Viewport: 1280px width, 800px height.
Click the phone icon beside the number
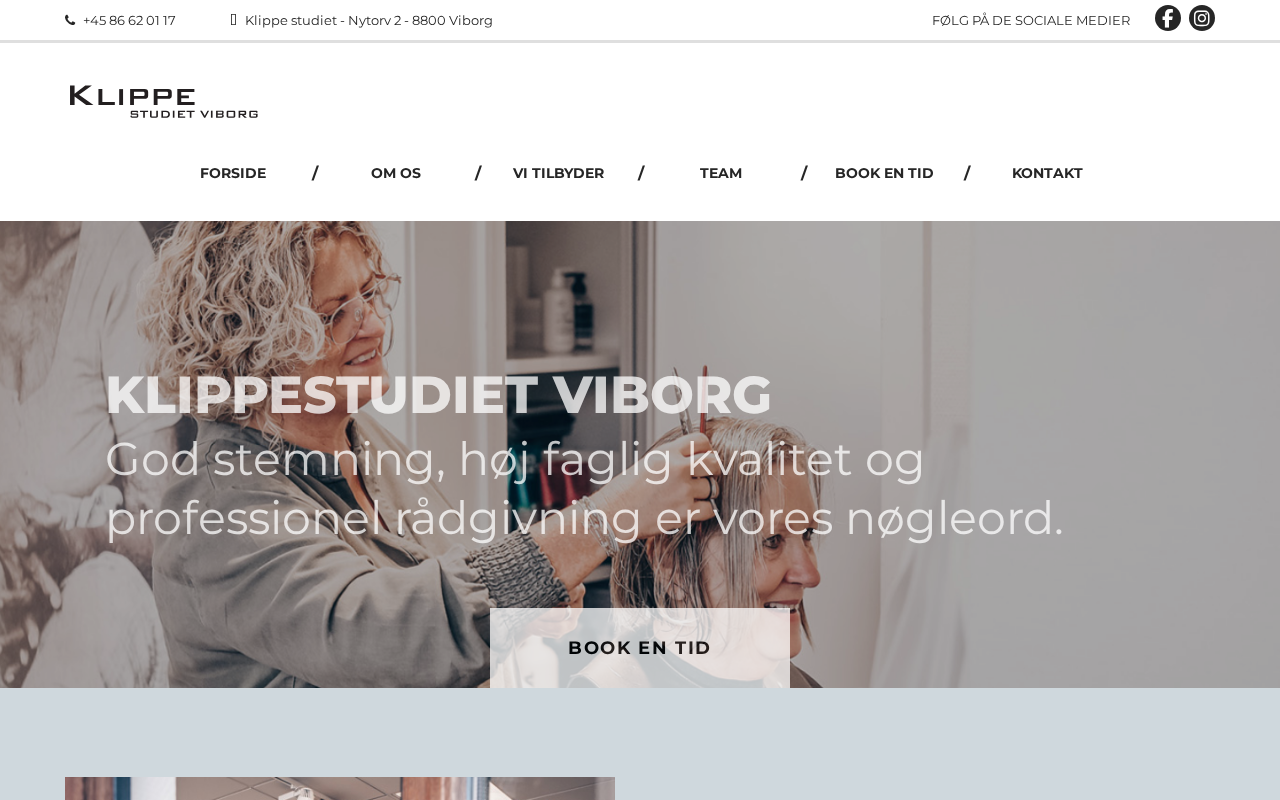click(70, 20)
